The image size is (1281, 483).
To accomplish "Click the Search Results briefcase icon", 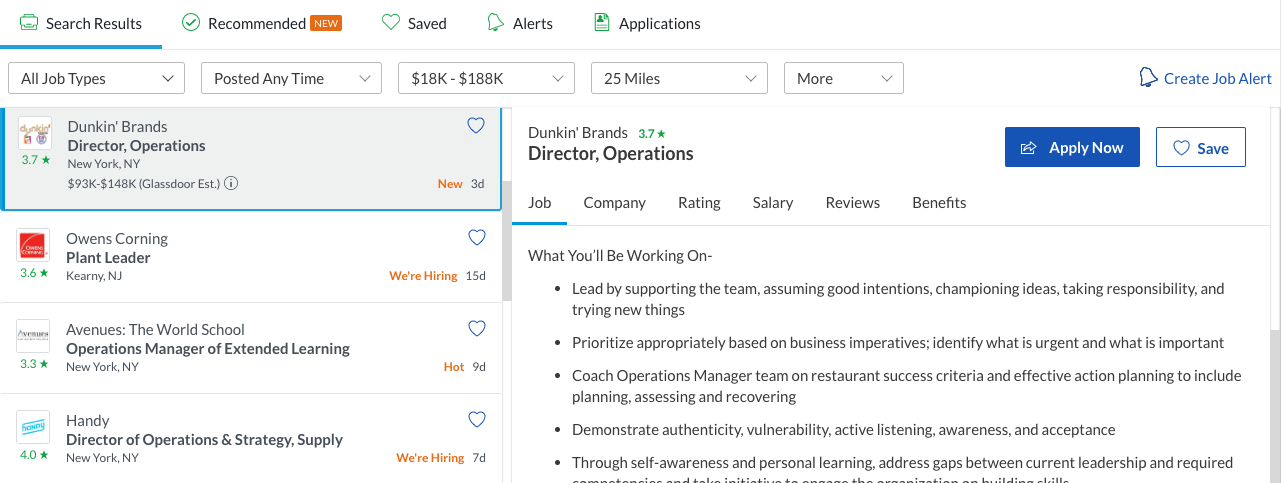I will (x=29, y=23).
